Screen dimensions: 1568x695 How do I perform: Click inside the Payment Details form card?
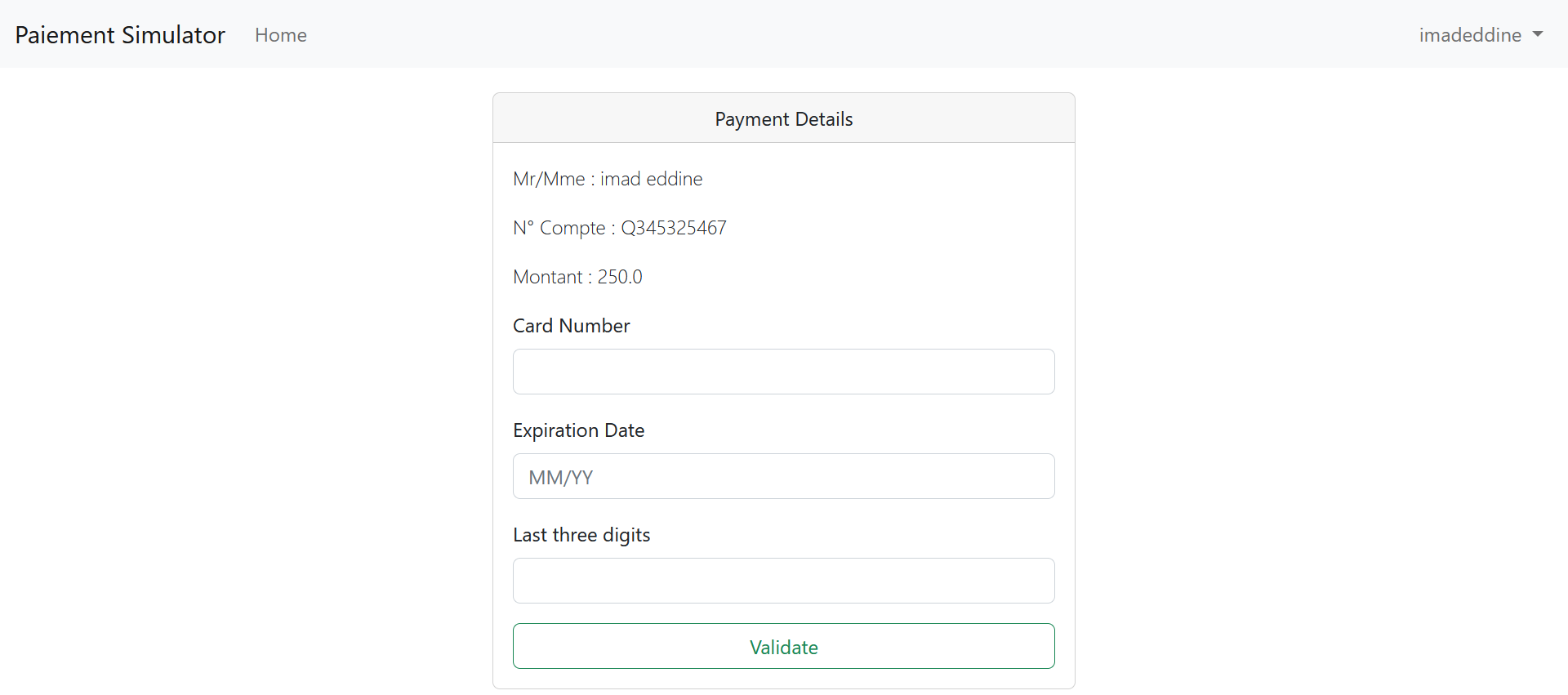783,408
